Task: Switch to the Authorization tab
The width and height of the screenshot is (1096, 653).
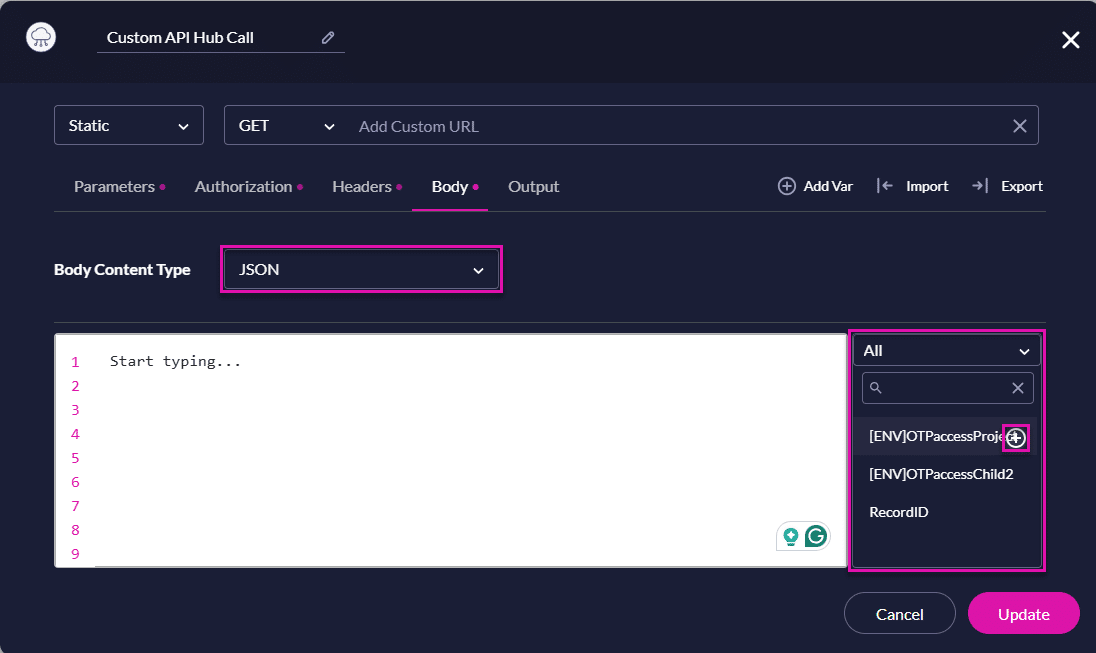Action: click(243, 186)
